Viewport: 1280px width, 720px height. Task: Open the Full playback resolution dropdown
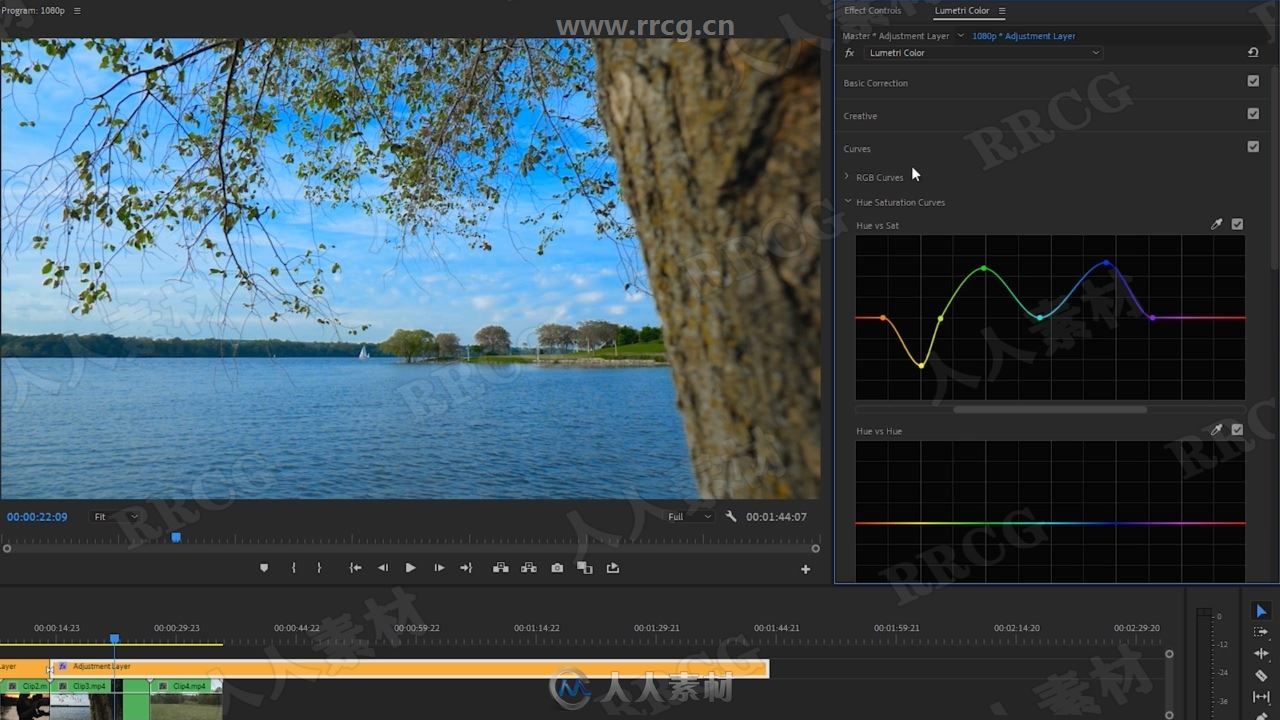[690, 517]
